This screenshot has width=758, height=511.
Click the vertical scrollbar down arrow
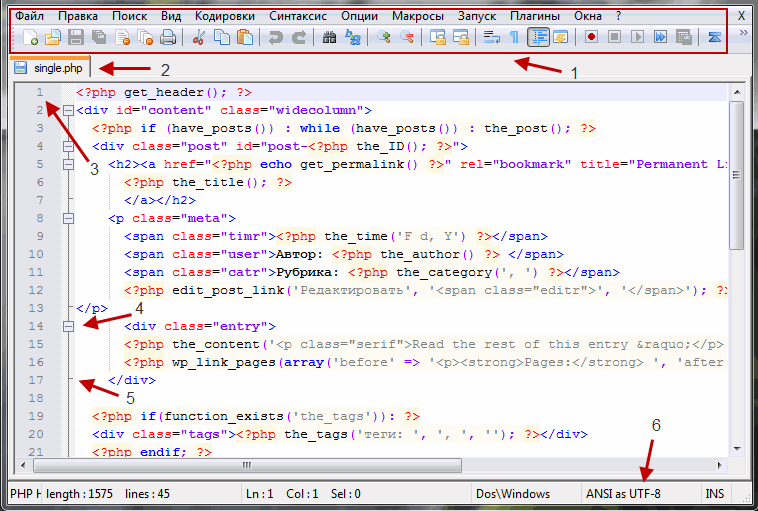[737, 449]
